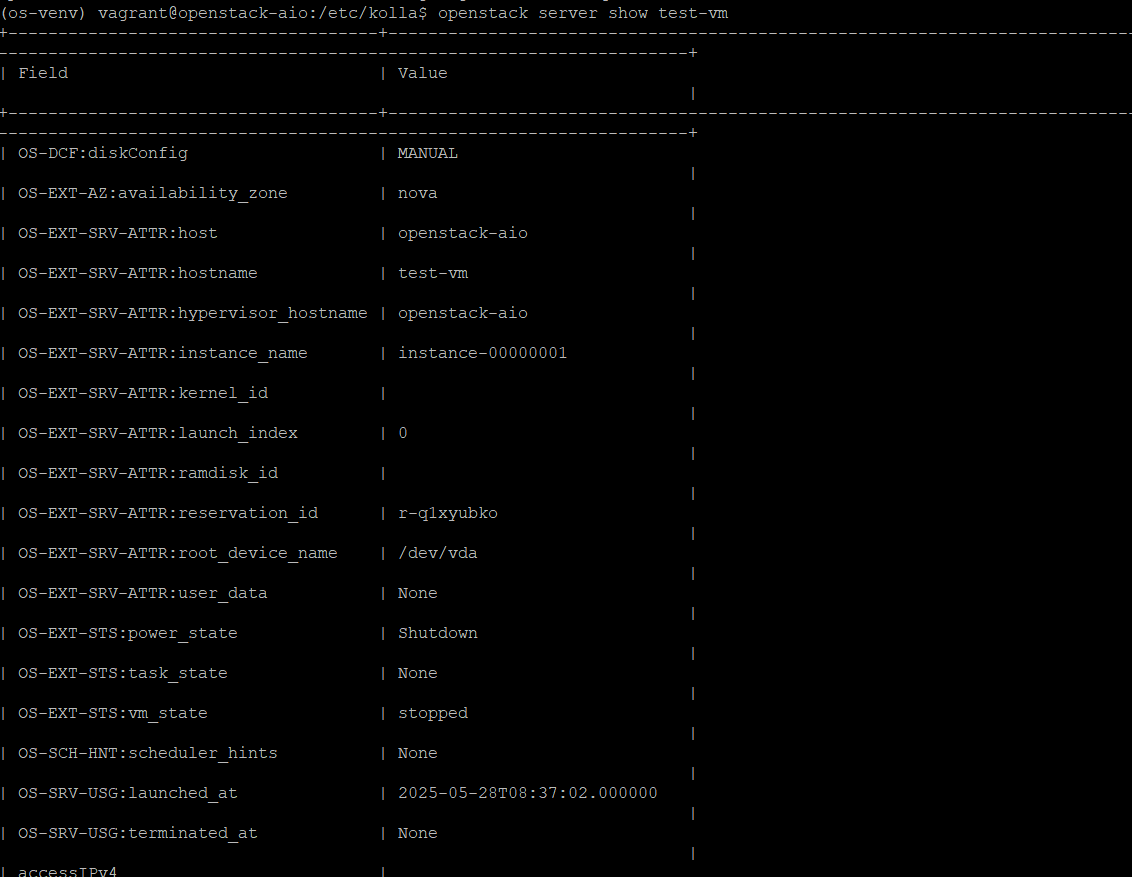Click the Shutdown power state value
This screenshot has width=1132, height=877.
437,633
